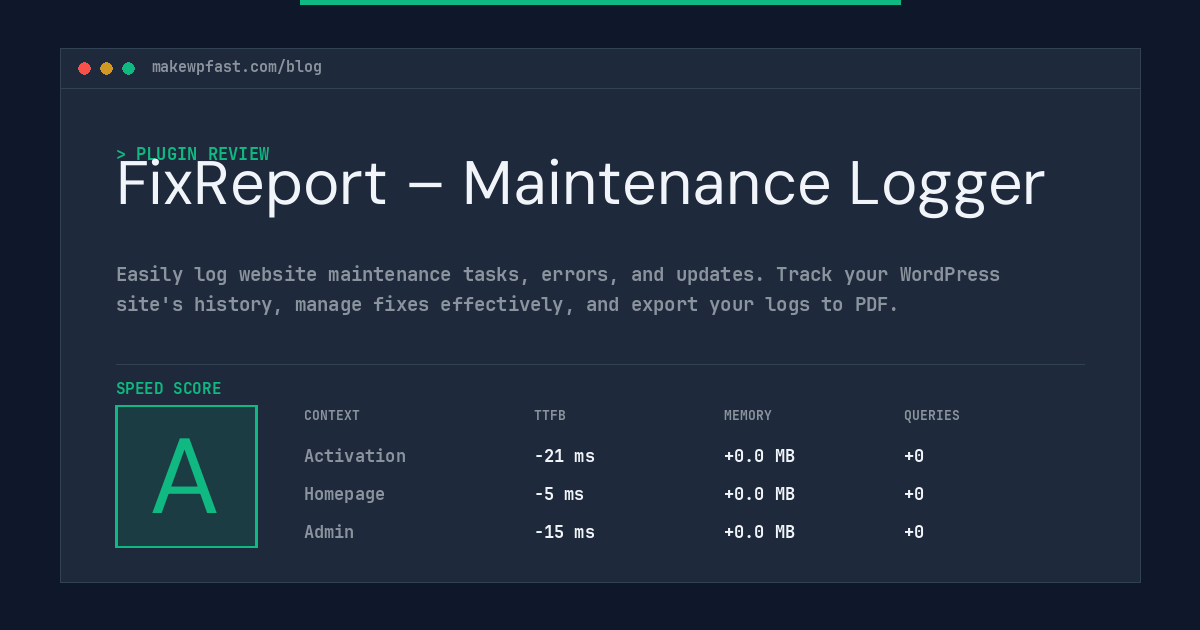Click the QUERIES column header
Screen dimensions: 1200x630
pyautogui.click(x=932, y=416)
